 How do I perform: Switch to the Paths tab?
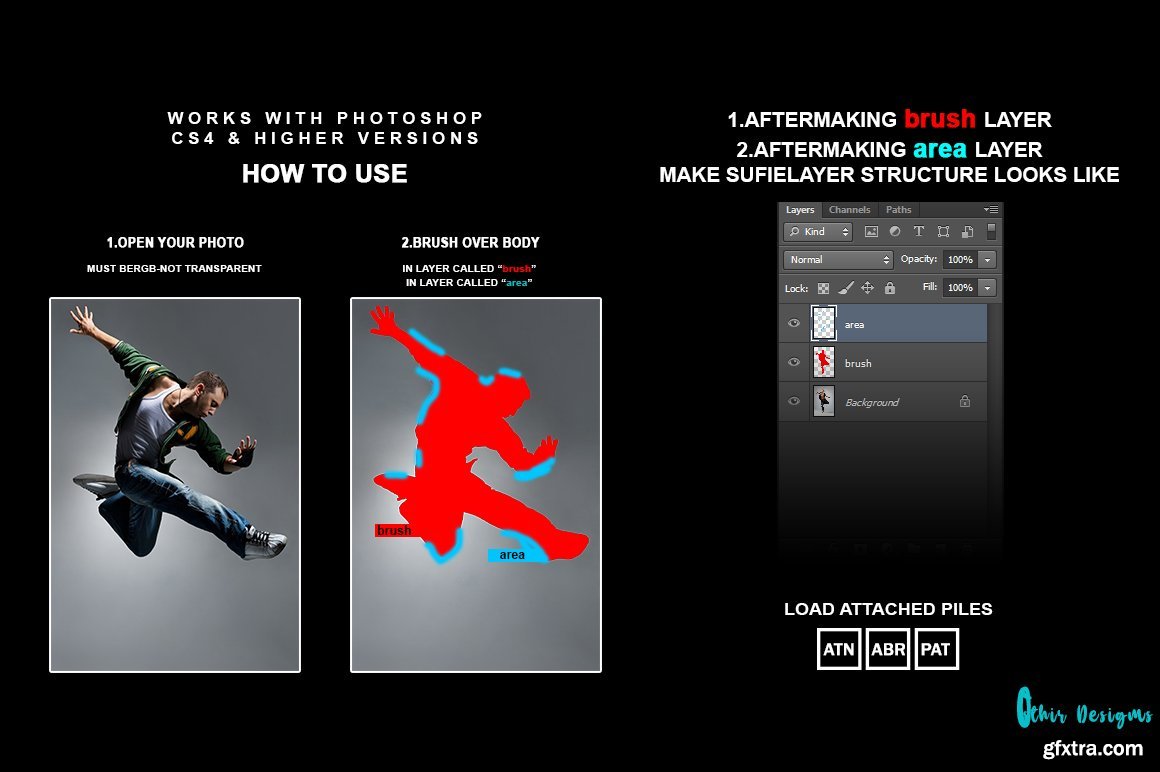[899, 210]
